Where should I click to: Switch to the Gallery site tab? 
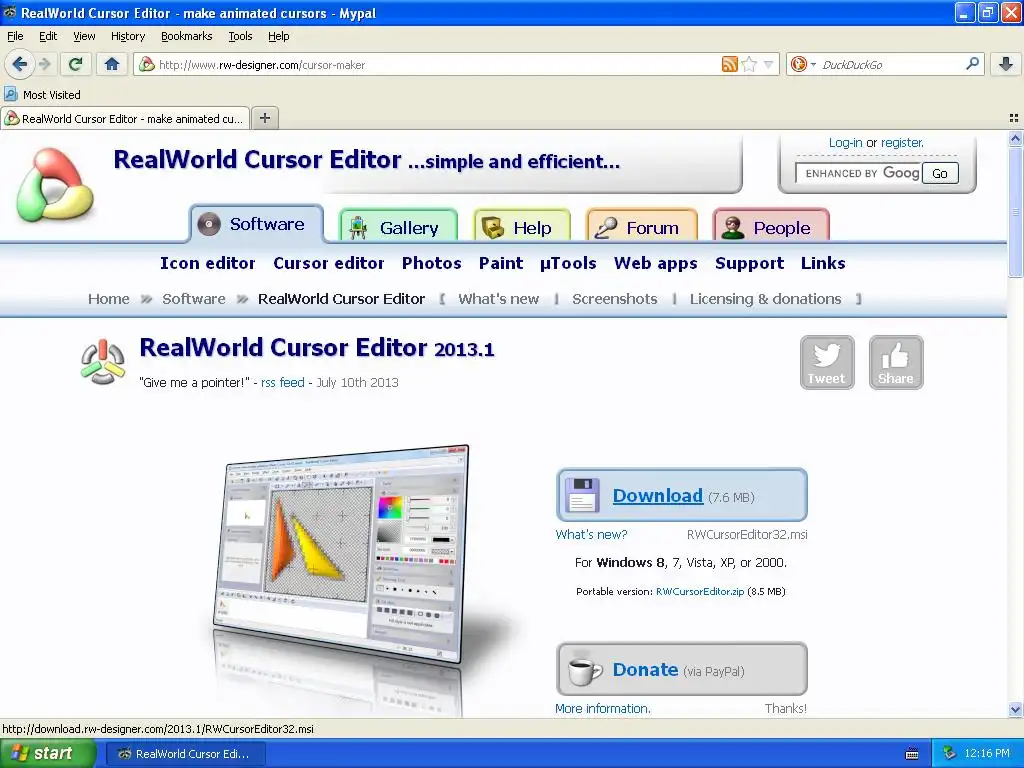tap(398, 227)
